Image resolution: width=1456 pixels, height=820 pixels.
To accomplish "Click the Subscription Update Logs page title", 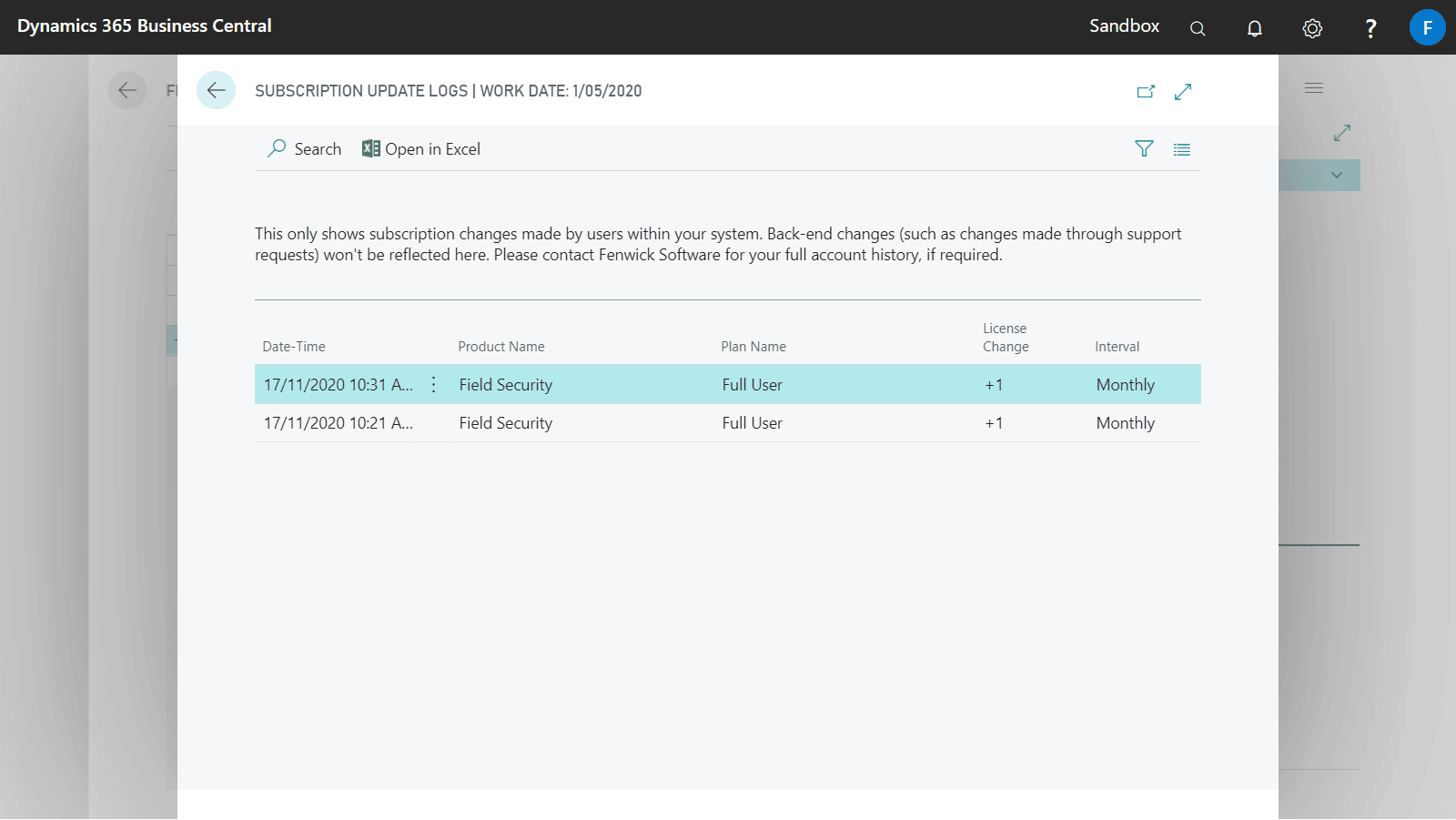I will coord(361,91).
